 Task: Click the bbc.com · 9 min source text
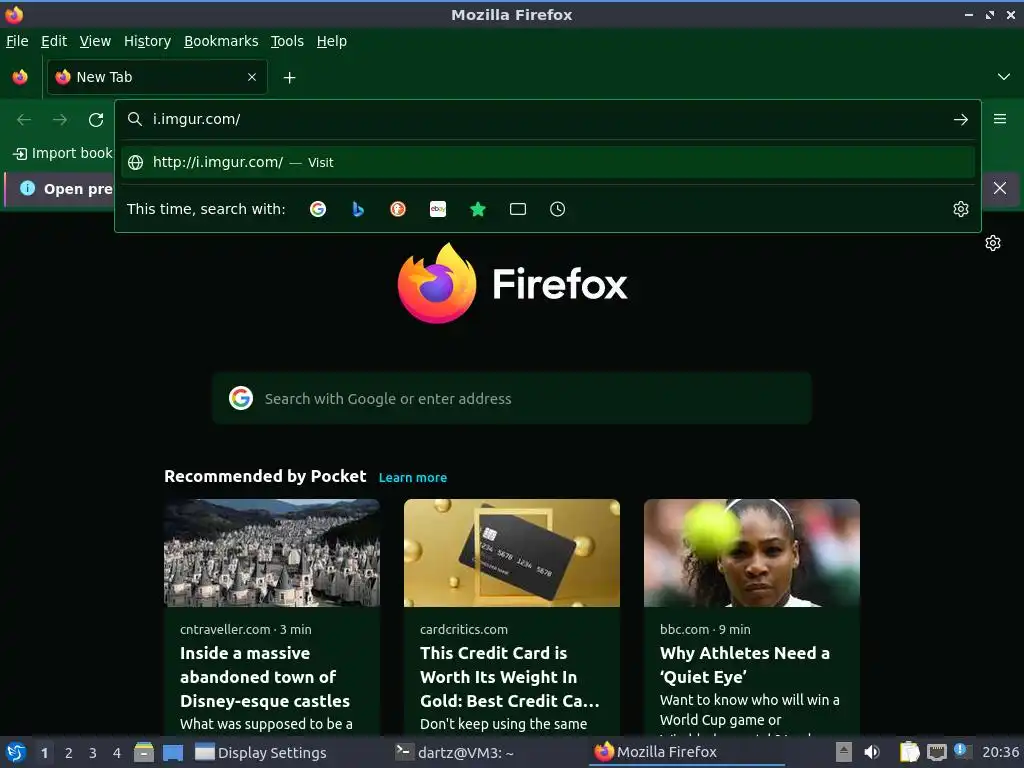click(x=705, y=630)
